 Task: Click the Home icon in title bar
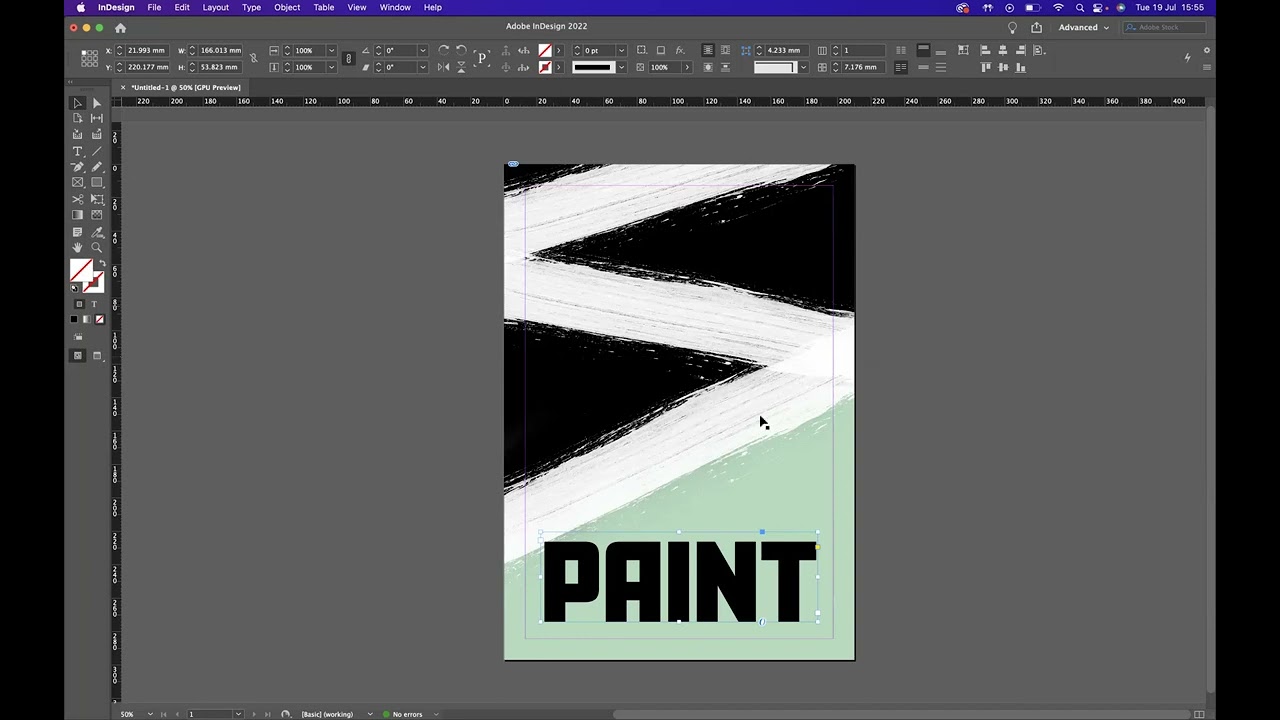coord(120,27)
